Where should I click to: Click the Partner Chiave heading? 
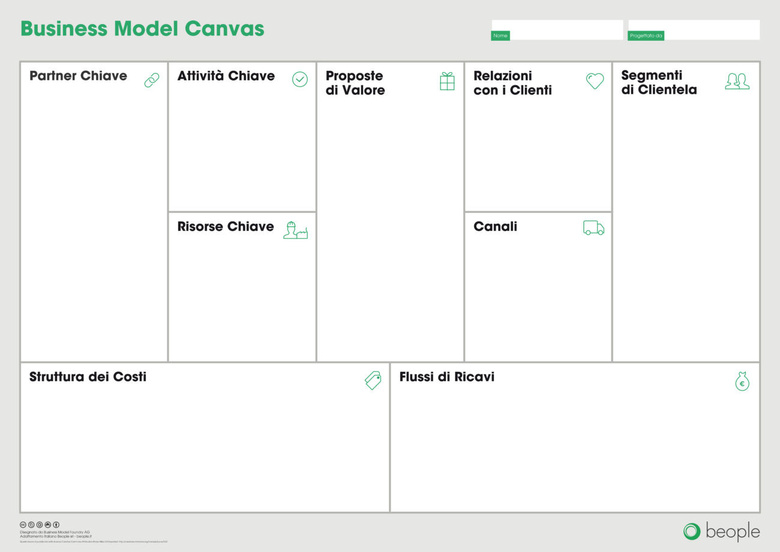(x=78, y=76)
